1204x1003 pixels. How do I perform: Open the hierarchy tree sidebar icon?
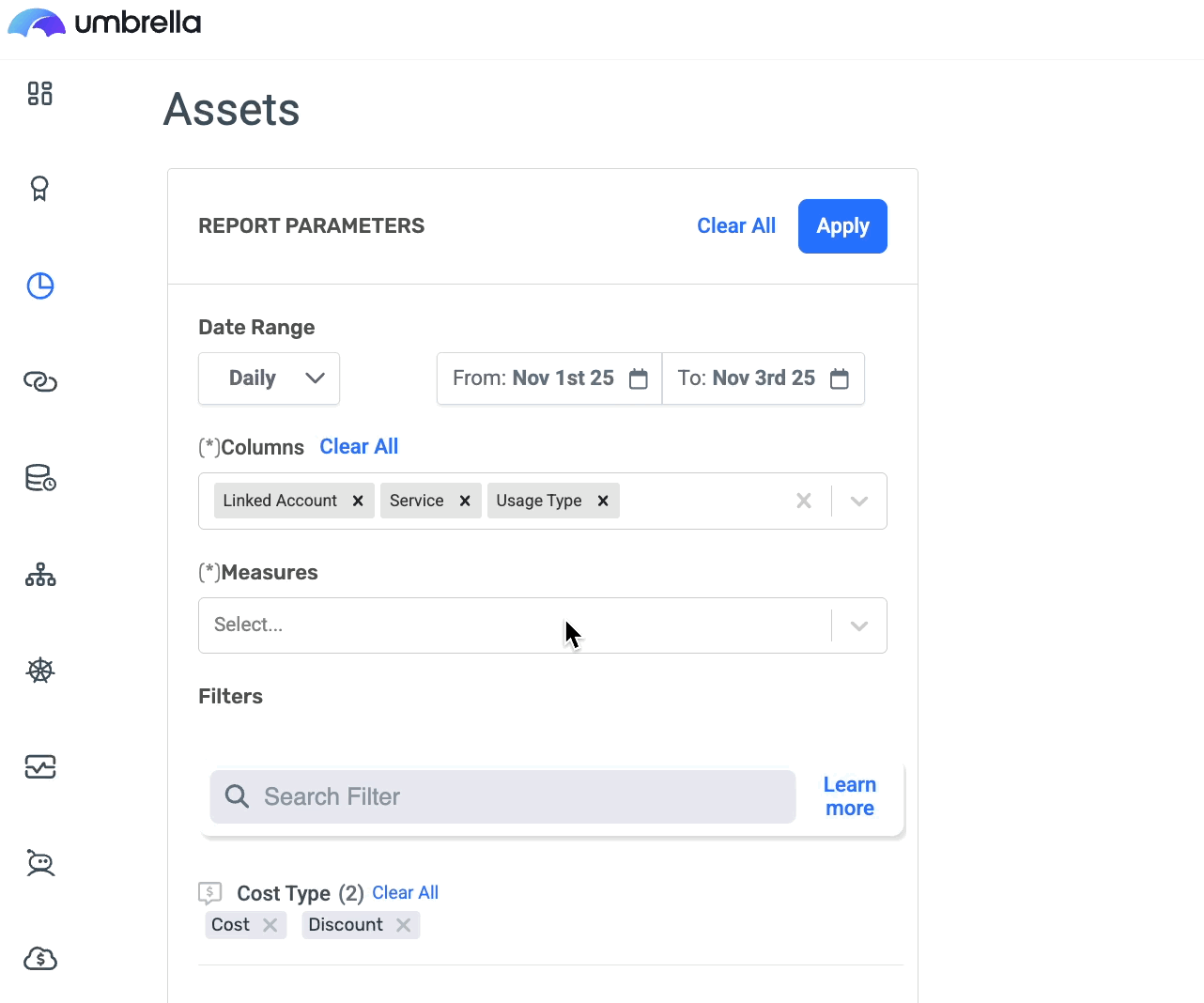[40, 574]
